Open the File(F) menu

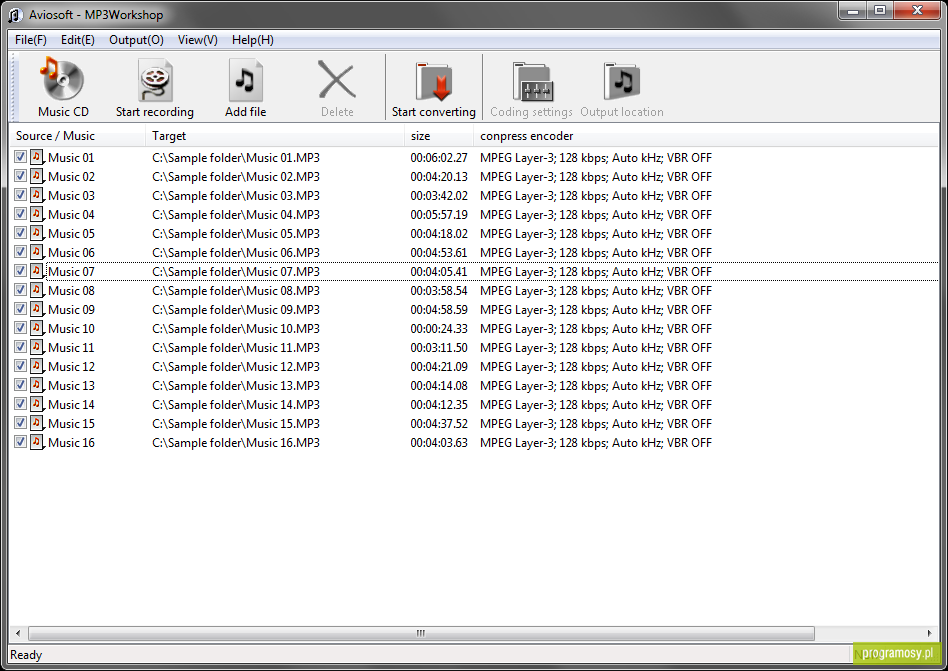tap(30, 40)
